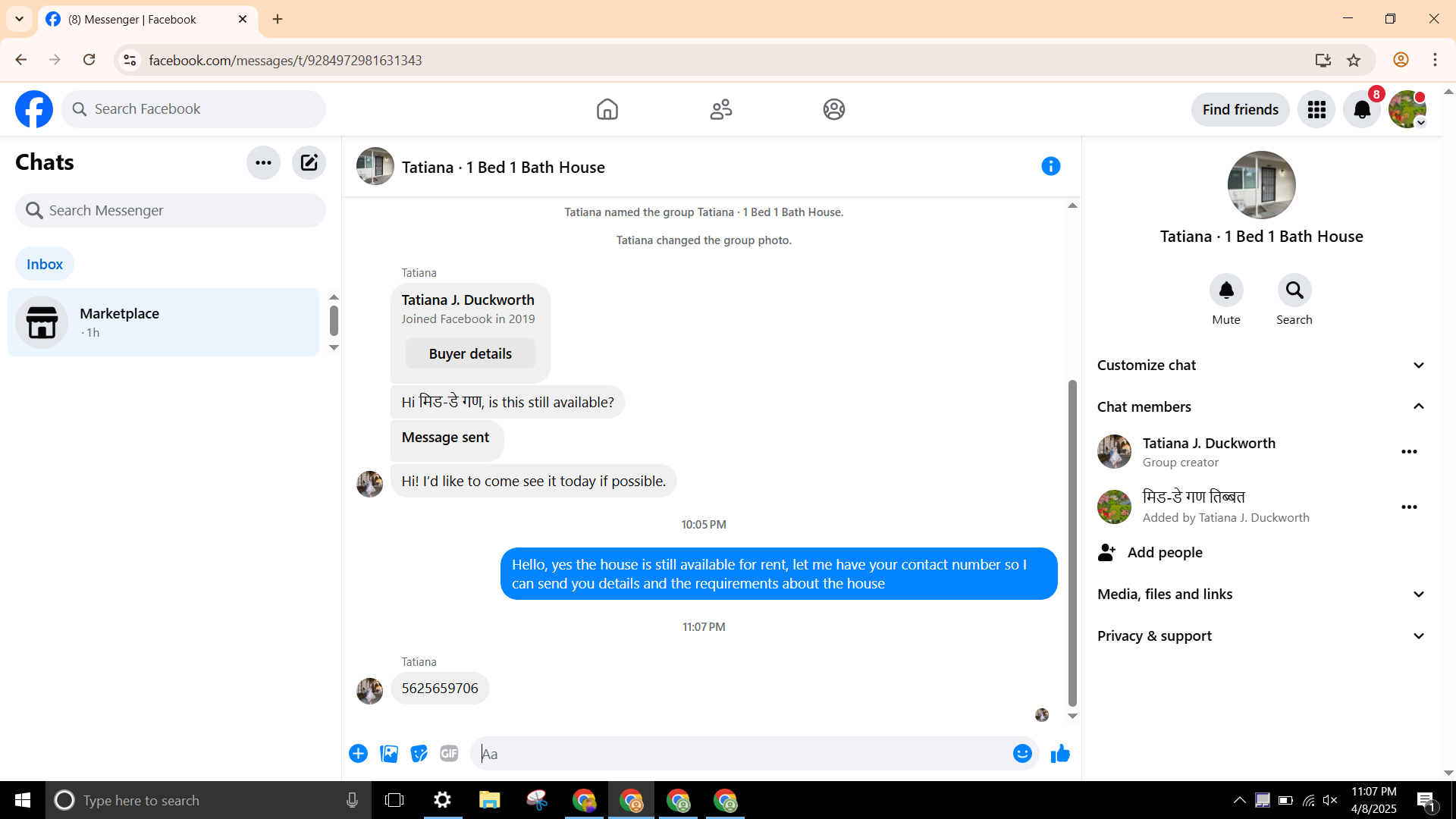Open conversation information icon
1456x819 pixels.
(x=1050, y=166)
